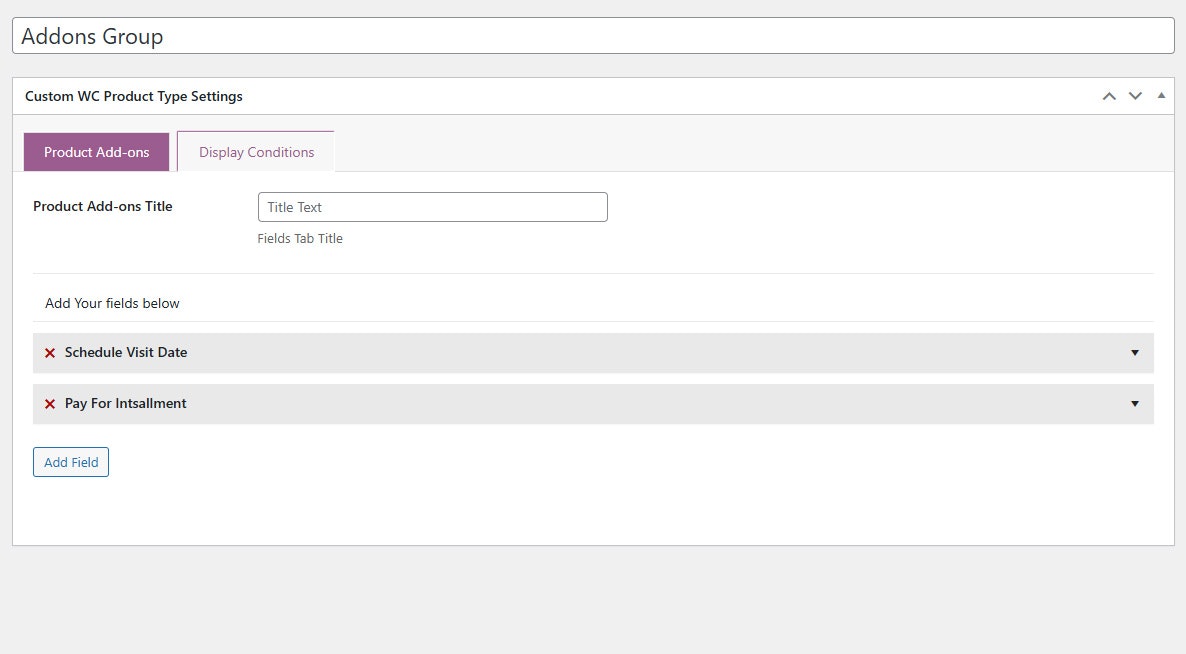This screenshot has height=654, width=1186.
Task: Remove the Schedule Visit Date field
Action: (50, 353)
